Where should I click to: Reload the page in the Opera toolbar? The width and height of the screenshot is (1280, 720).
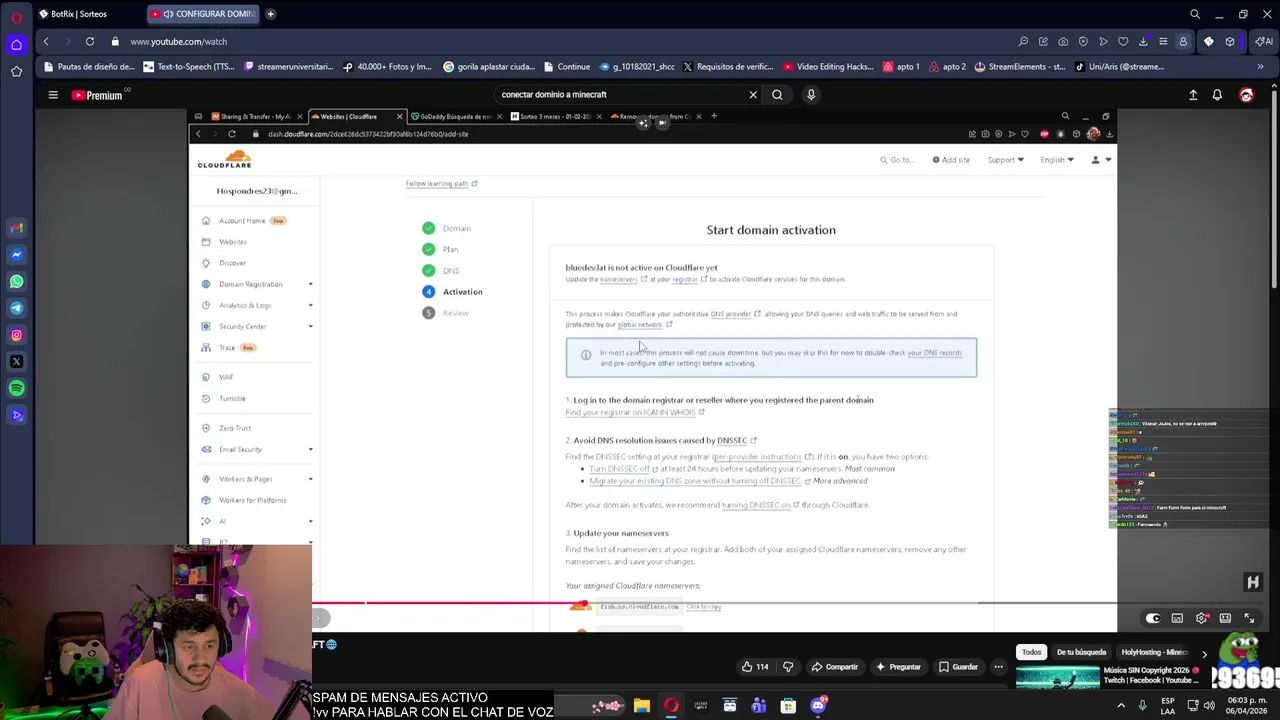[89, 42]
